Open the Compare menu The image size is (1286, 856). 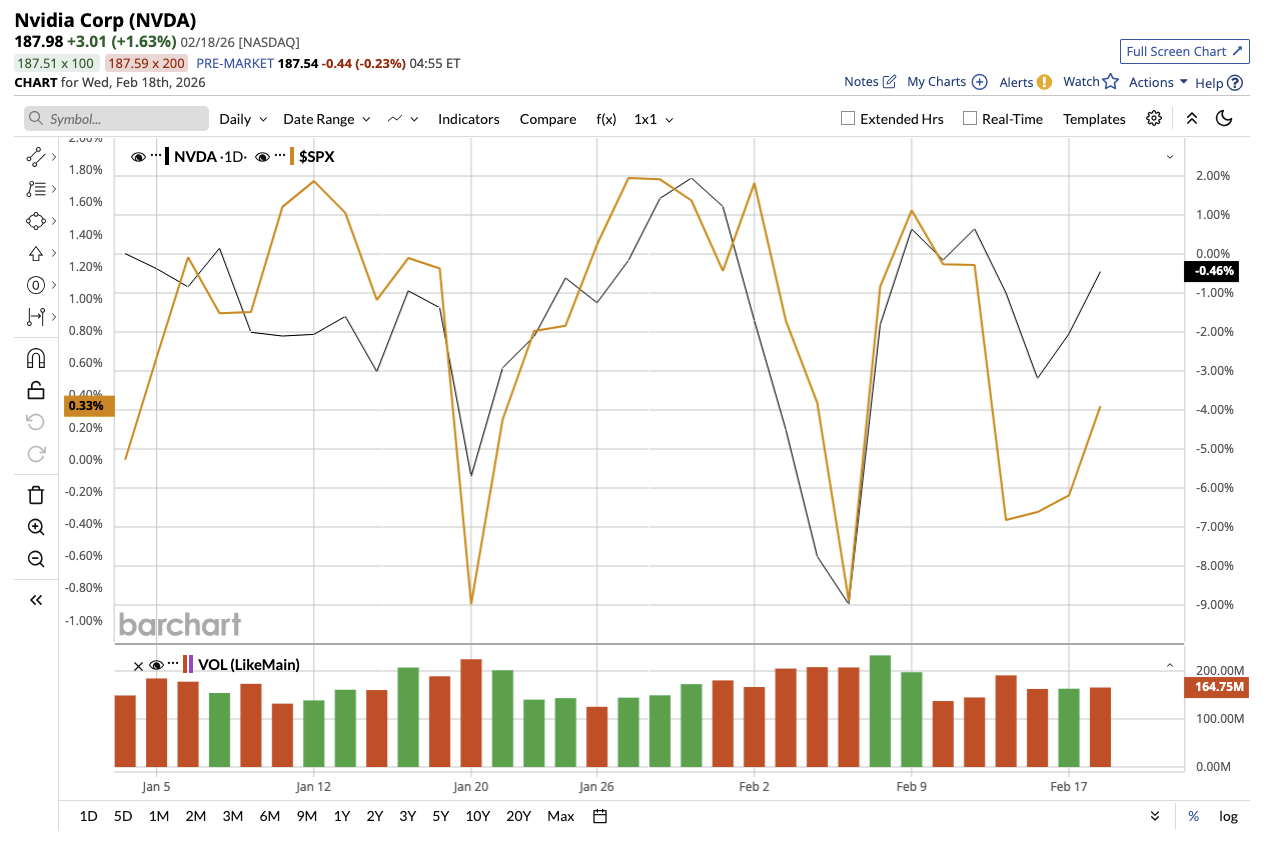(548, 119)
